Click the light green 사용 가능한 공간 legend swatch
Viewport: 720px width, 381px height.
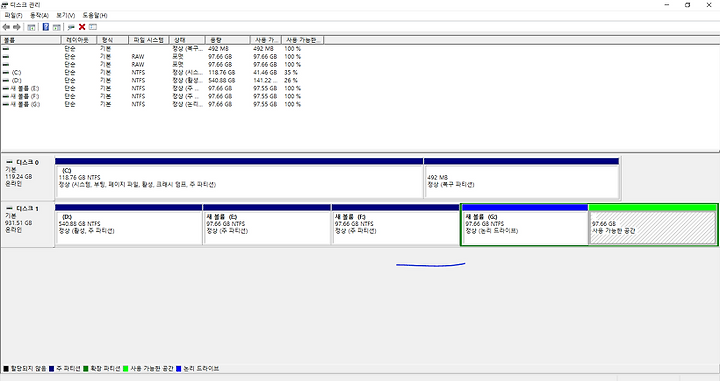(x=125, y=369)
